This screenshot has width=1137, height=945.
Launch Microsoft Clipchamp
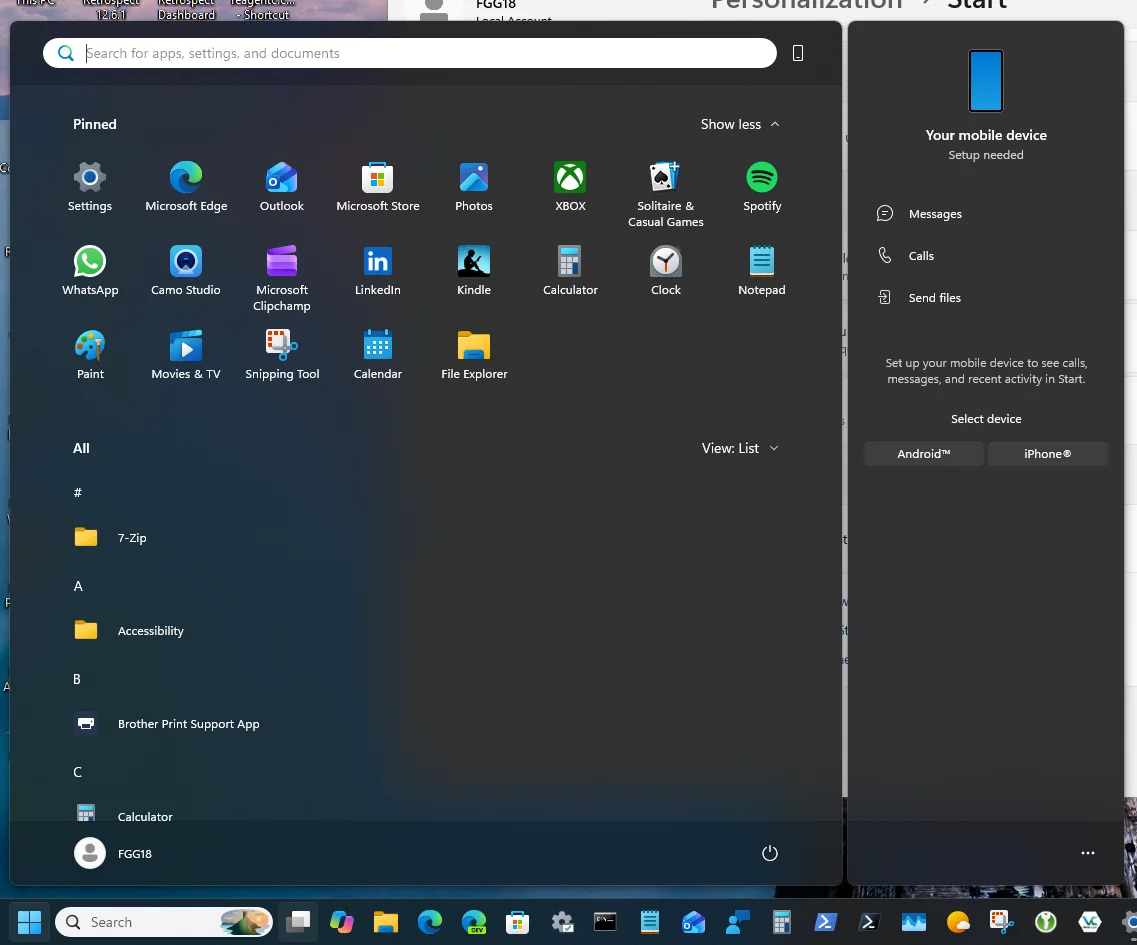click(281, 279)
